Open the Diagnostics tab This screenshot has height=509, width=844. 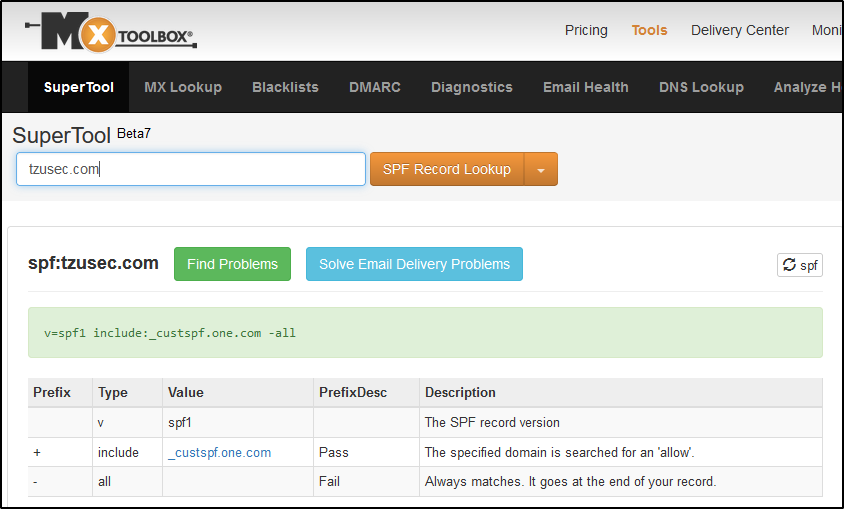click(472, 87)
